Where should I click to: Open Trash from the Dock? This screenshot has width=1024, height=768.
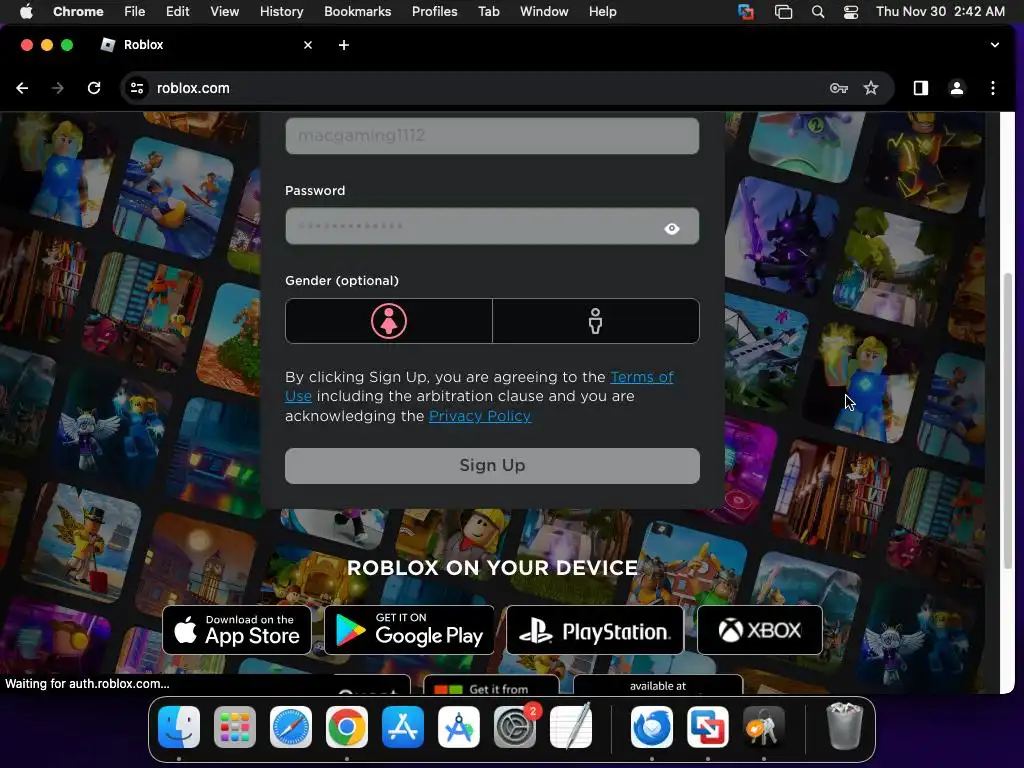click(844, 727)
